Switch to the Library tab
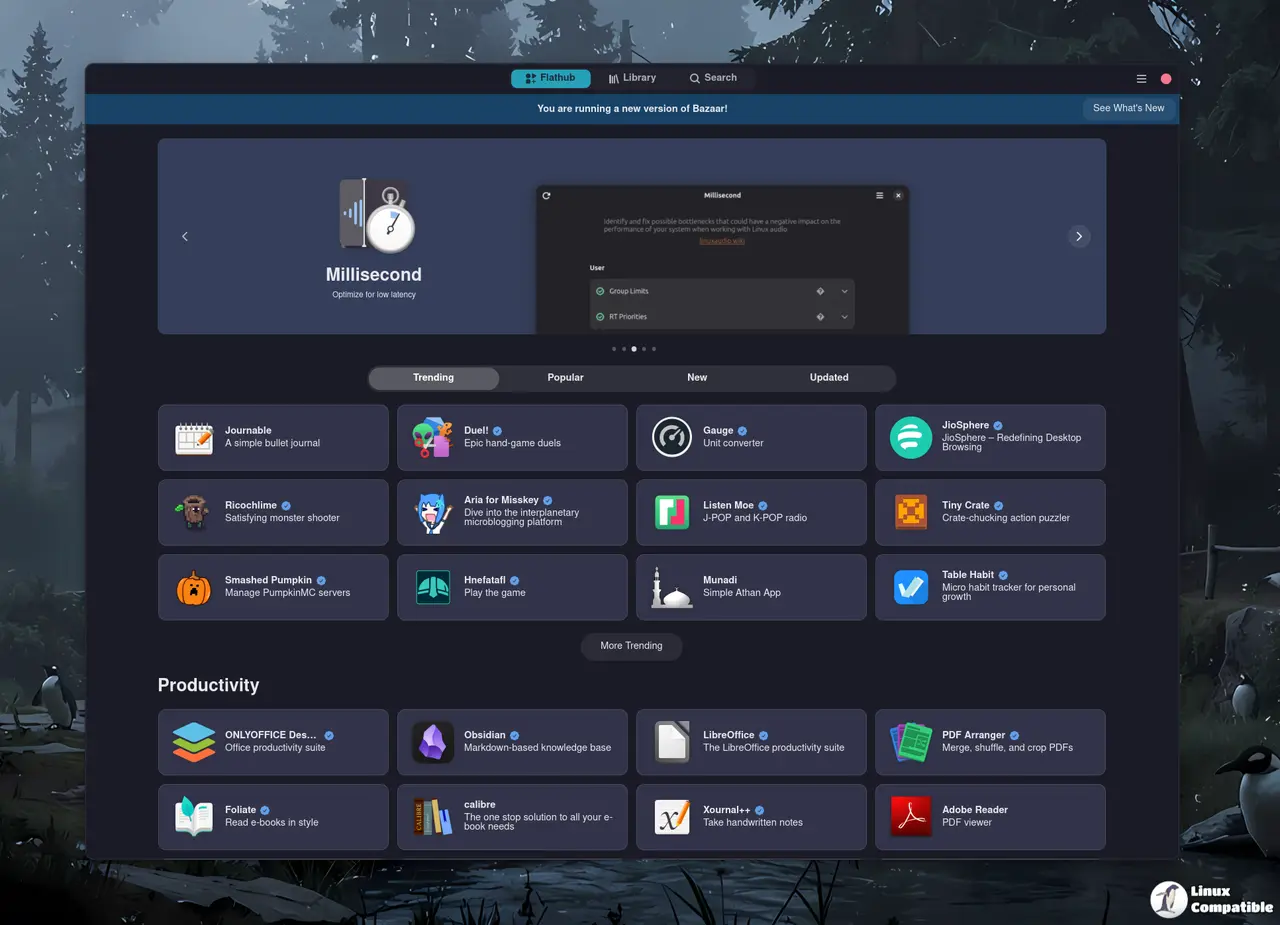This screenshot has height=925, width=1280. coord(632,78)
